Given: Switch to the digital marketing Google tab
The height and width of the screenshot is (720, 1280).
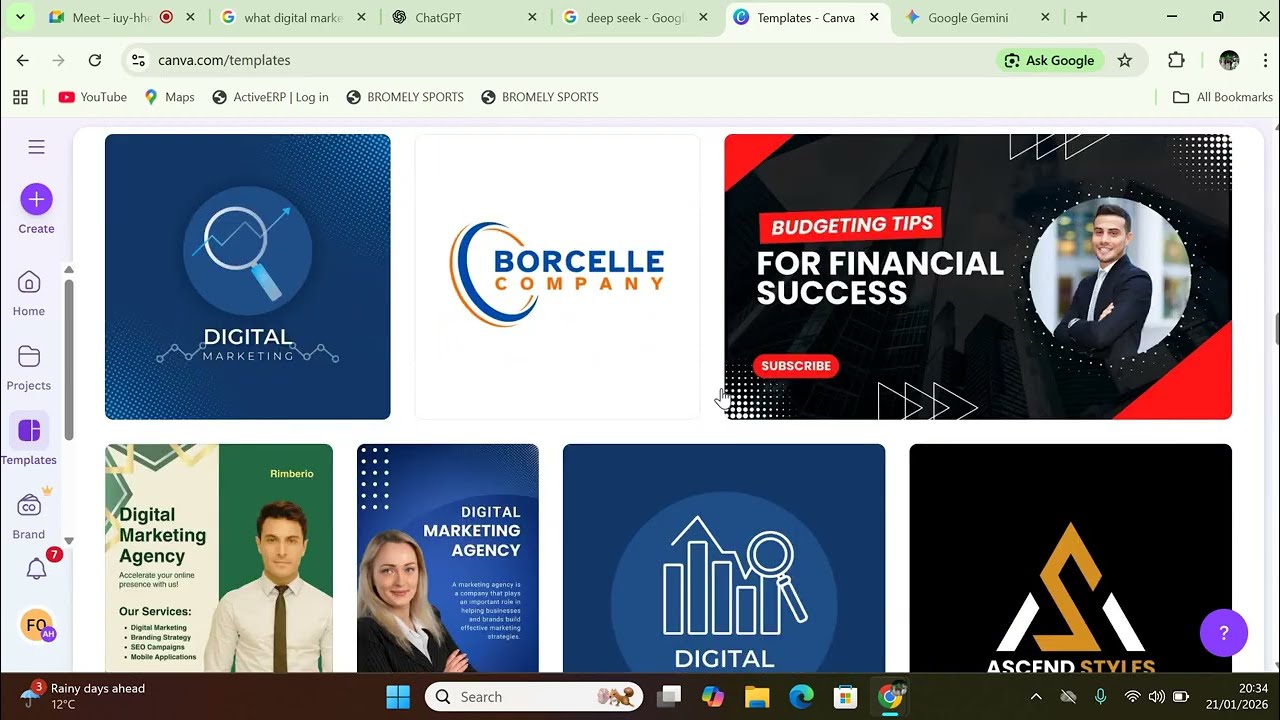Looking at the screenshot, I should pos(294,17).
